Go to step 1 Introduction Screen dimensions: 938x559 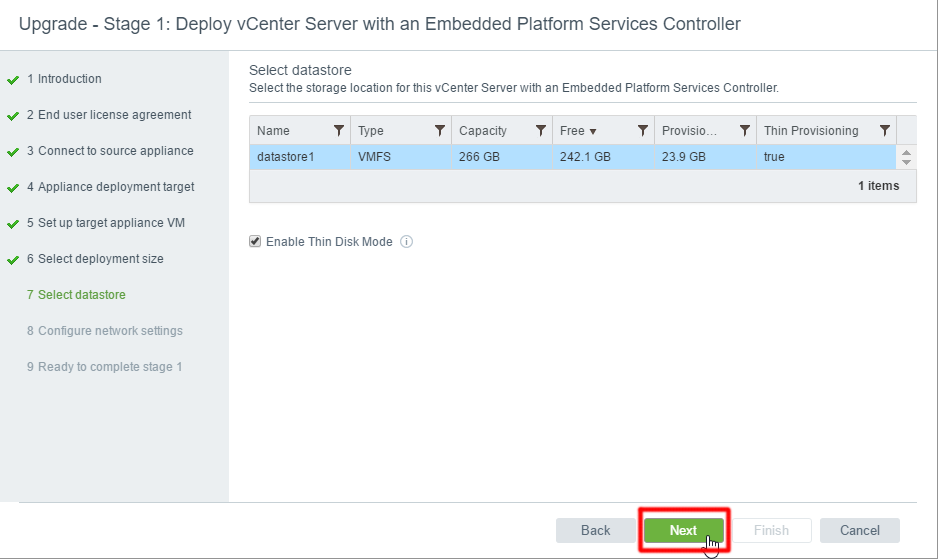coord(64,79)
